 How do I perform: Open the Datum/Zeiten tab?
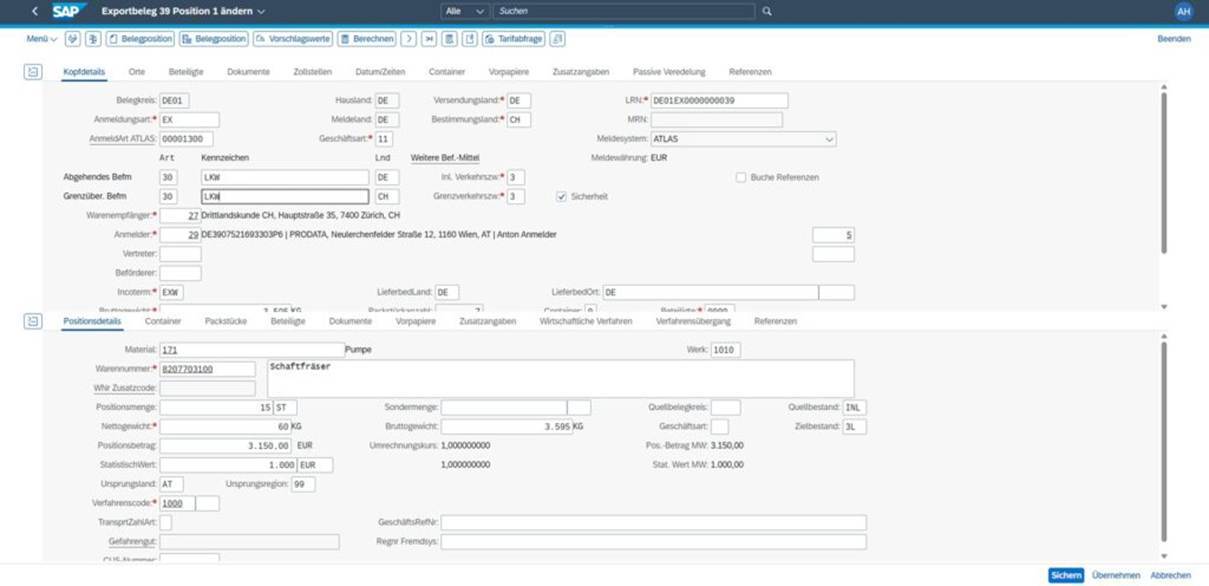[380, 72]
